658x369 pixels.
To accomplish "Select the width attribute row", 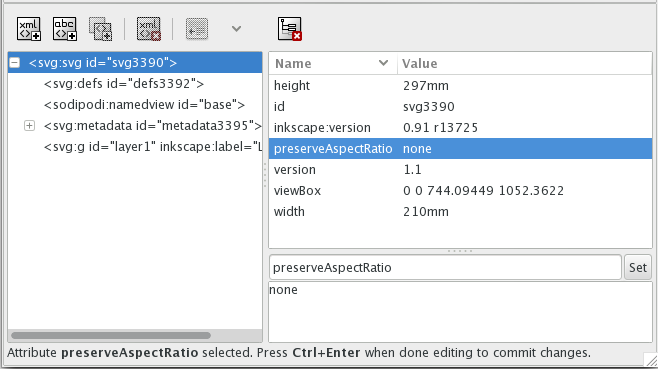I will tap(460, 212).
